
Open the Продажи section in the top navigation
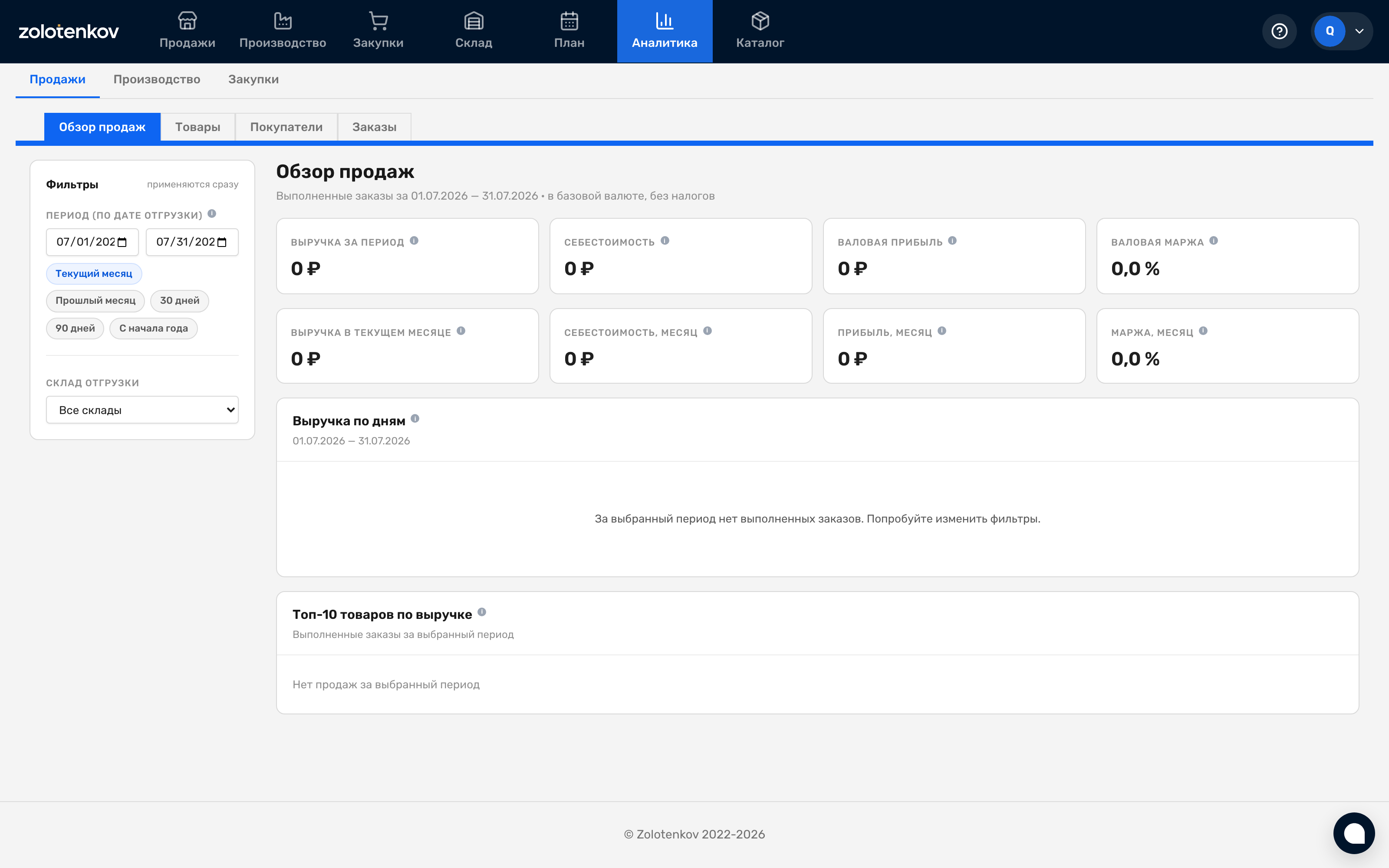pos(187,31)
